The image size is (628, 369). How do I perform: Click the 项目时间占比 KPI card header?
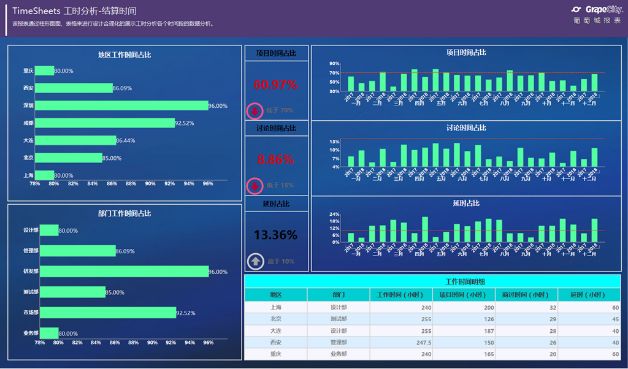(276, 53)
